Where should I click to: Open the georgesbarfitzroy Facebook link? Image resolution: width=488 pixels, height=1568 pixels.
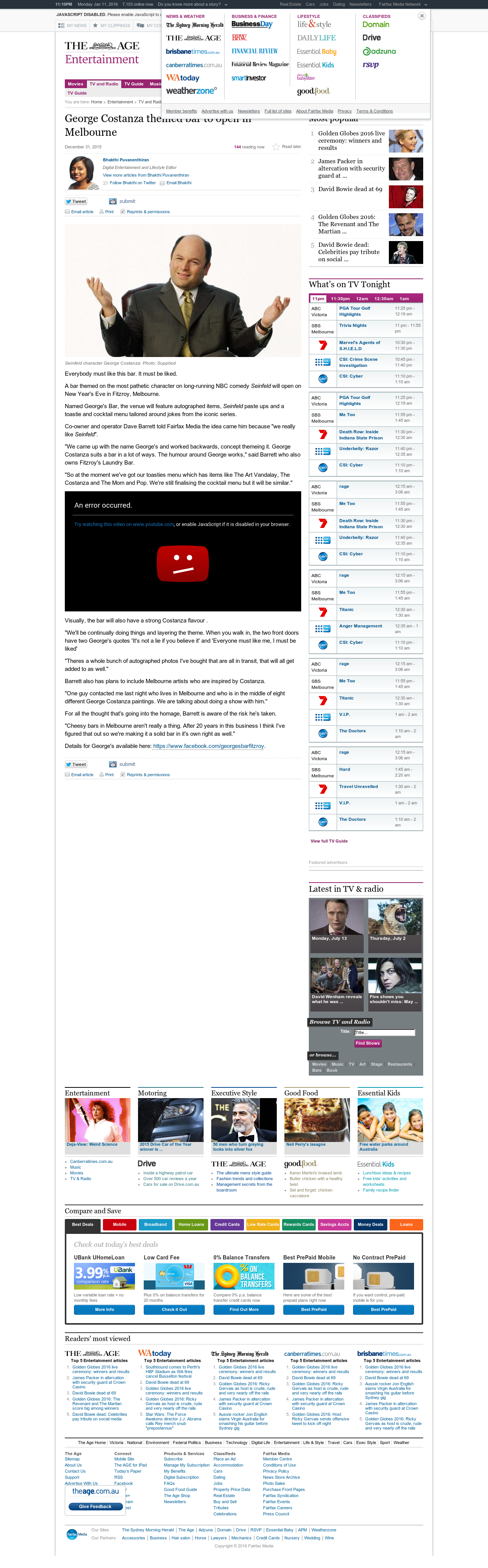[209, 746]
